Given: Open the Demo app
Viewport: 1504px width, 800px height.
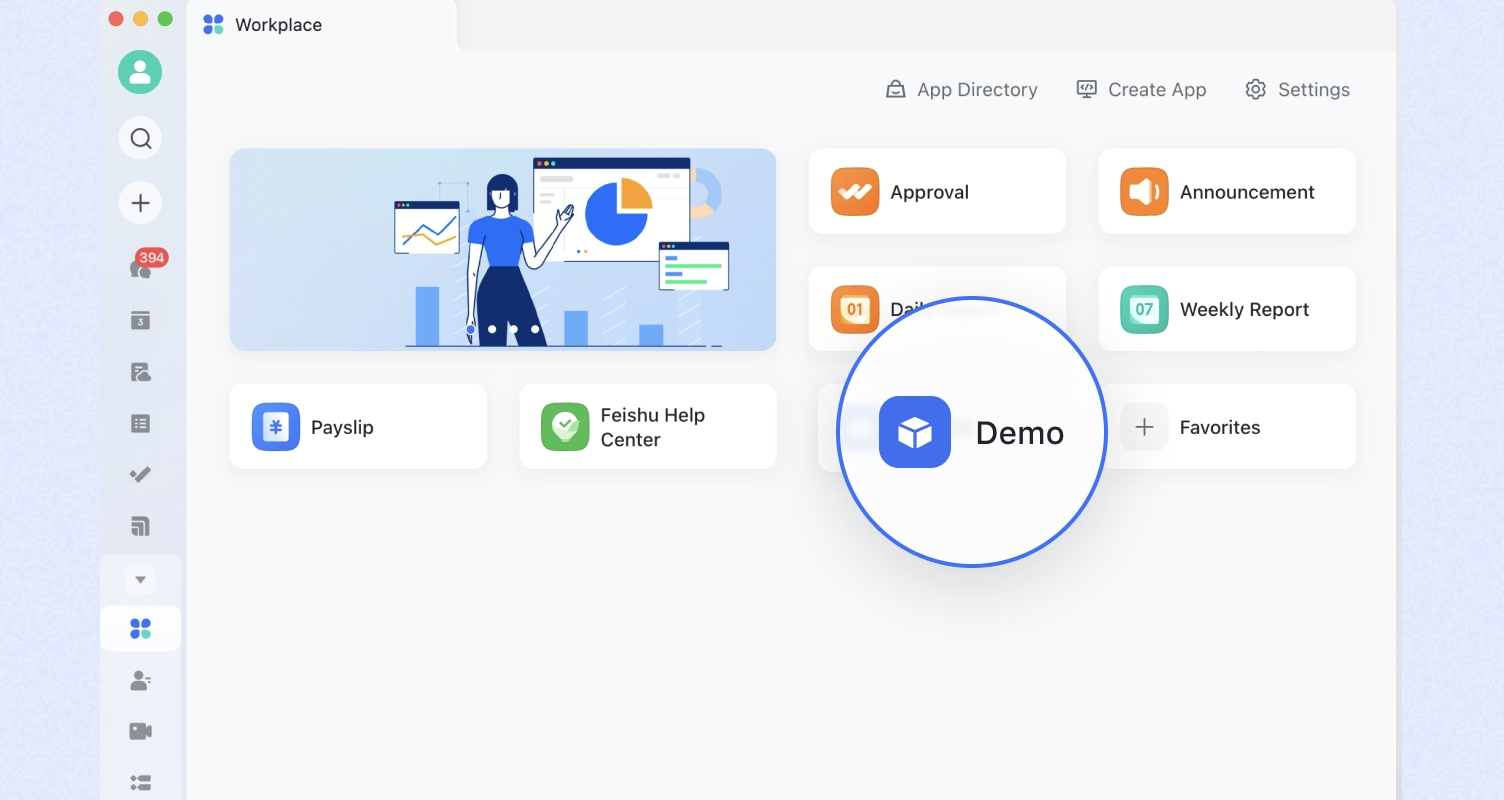Looking at the screenshot, I should pos(971,432).
